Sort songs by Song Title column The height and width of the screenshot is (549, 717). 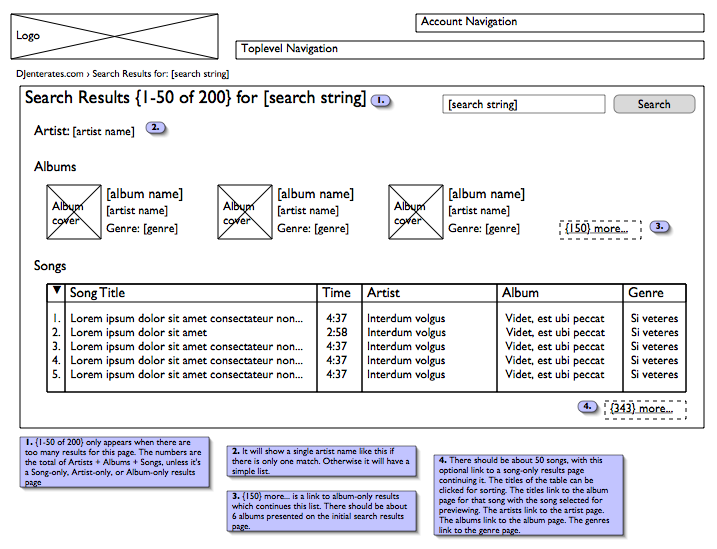click(x=97, y=293)
